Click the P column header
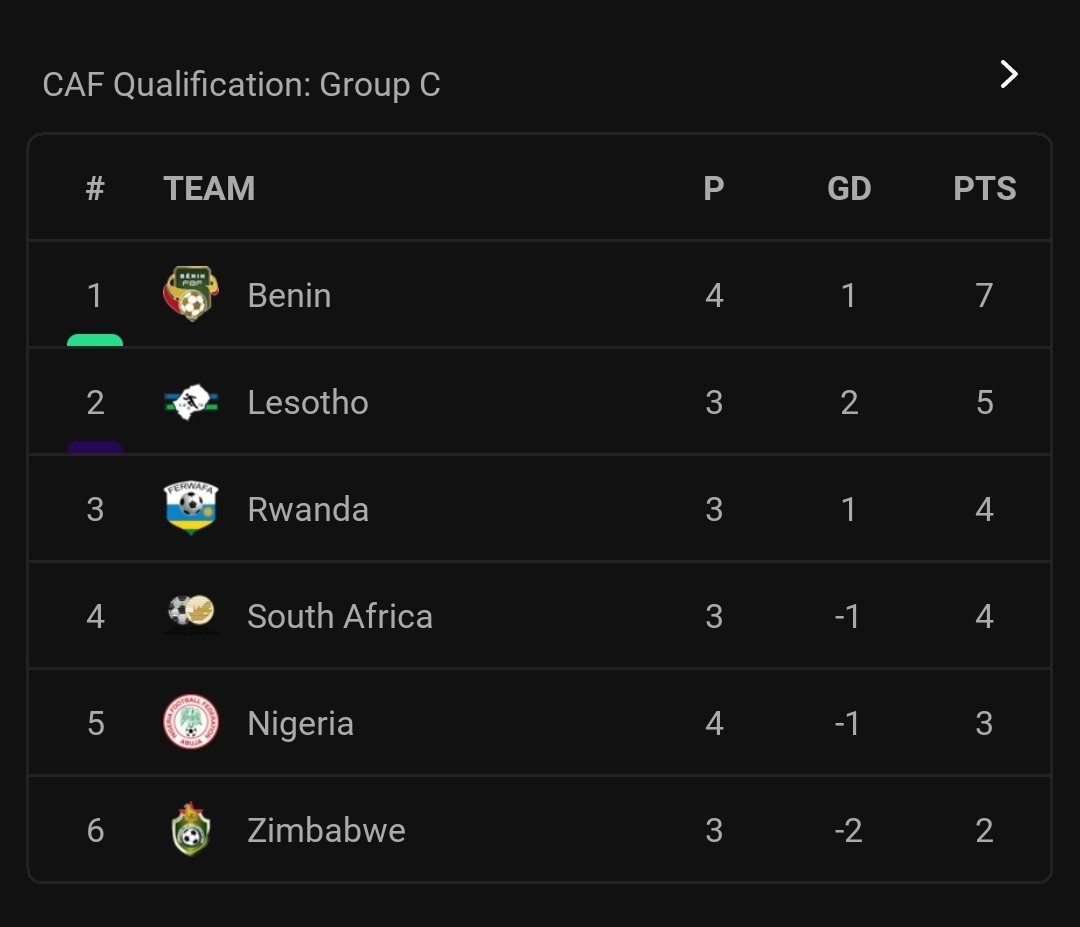1080x927 pixels. tap(713, 189)
